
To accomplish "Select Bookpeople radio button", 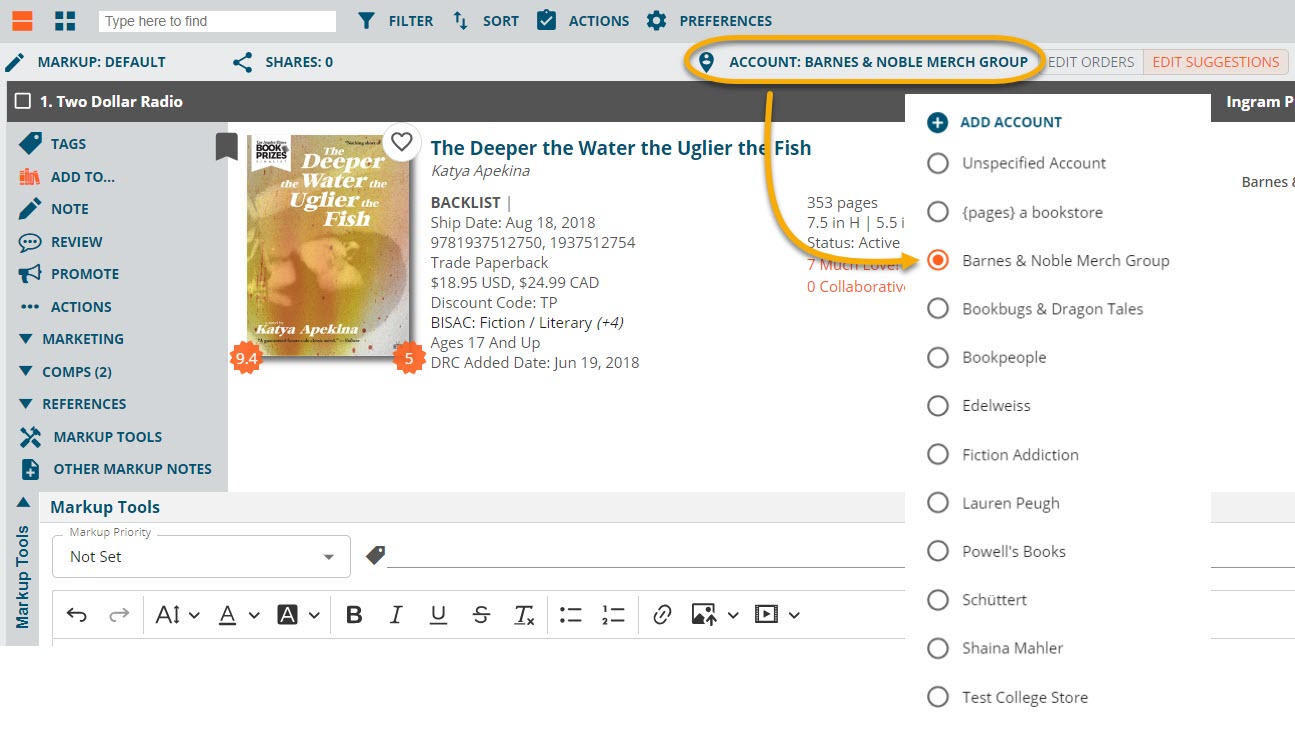I will [x=938, y=357].
